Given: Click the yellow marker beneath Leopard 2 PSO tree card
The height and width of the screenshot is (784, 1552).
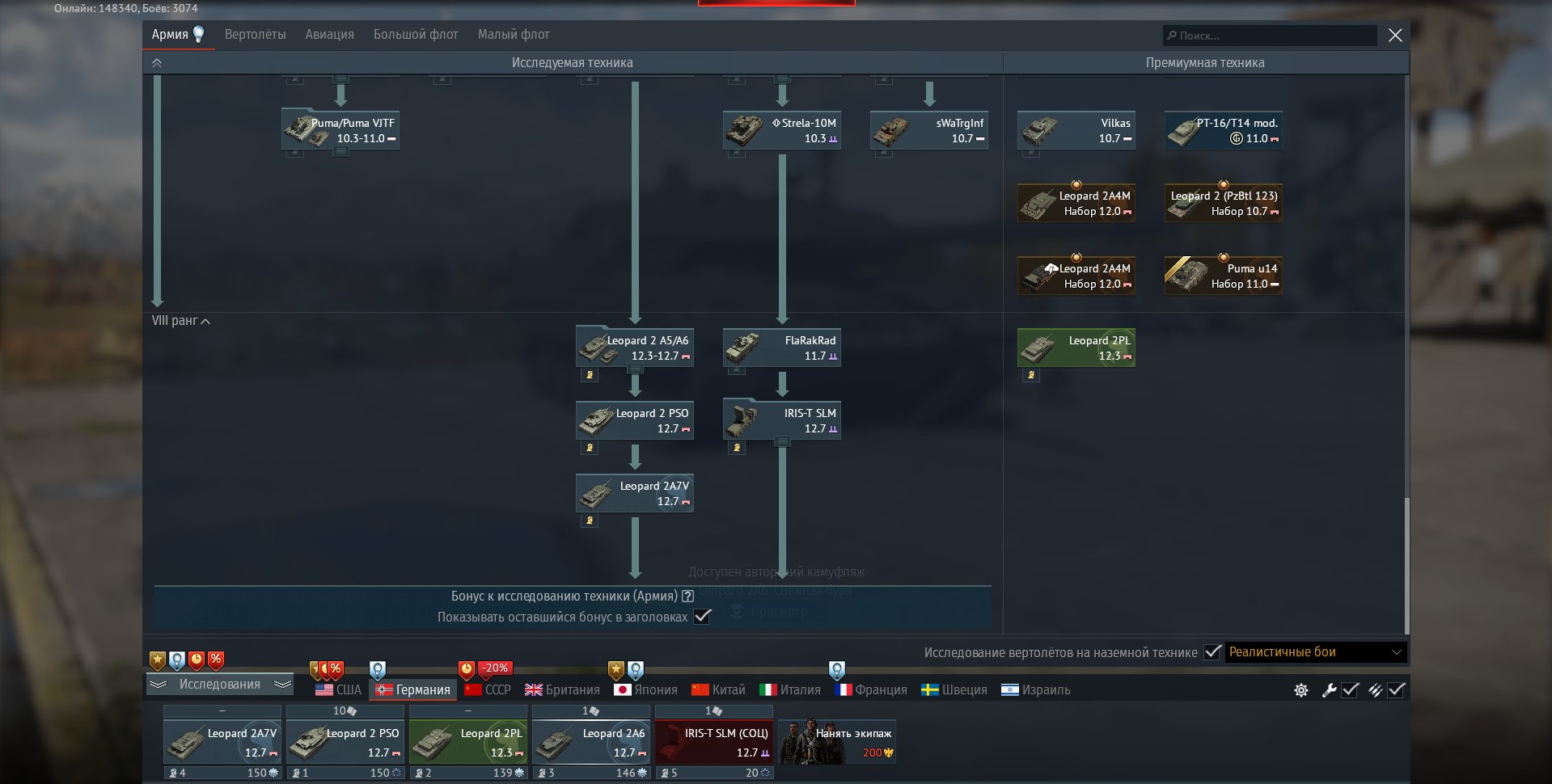Looking at the screenshot, I should pos(590,448).
